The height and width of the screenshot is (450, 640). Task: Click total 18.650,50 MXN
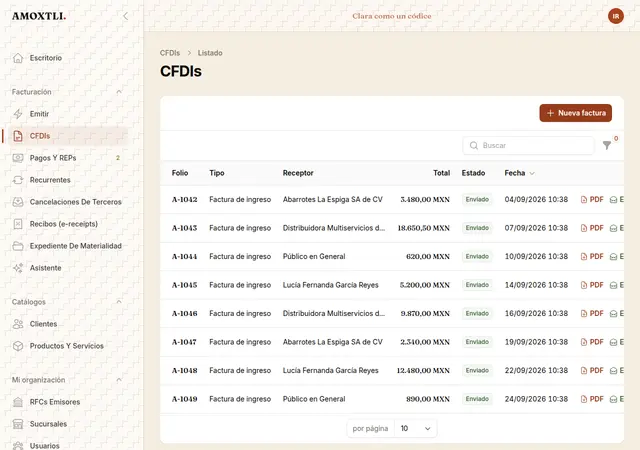click(424, 228)
